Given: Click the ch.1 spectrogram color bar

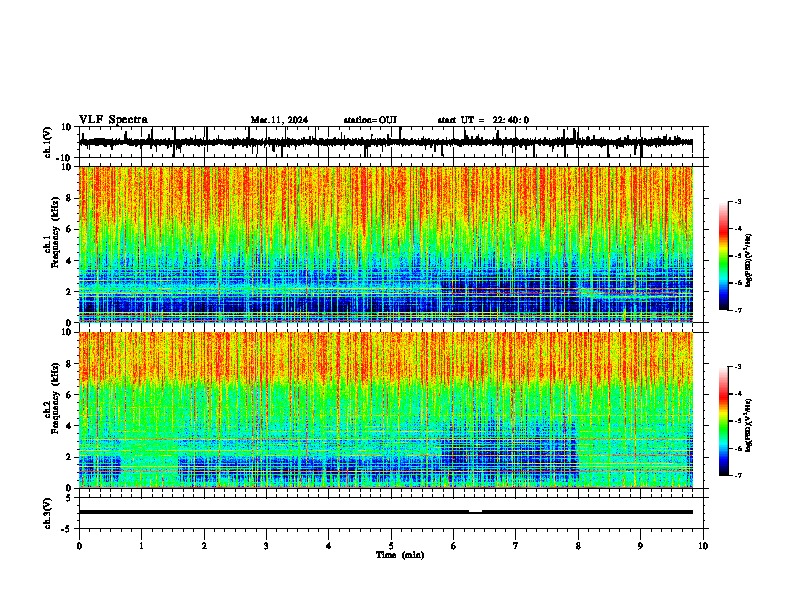Looking at the screenshot, I should coord(724,256).
